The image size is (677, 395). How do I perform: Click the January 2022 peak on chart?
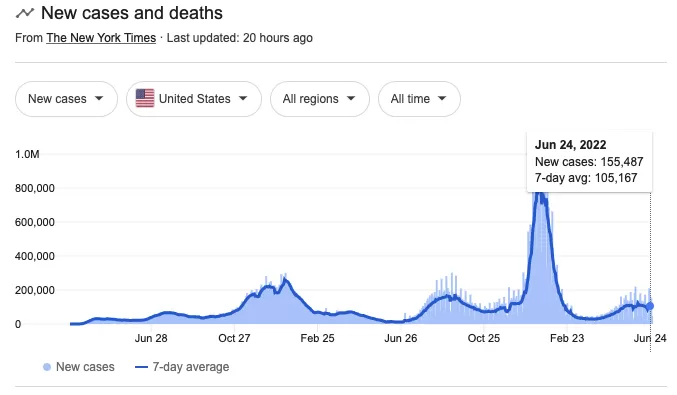(x=539, y=196)
